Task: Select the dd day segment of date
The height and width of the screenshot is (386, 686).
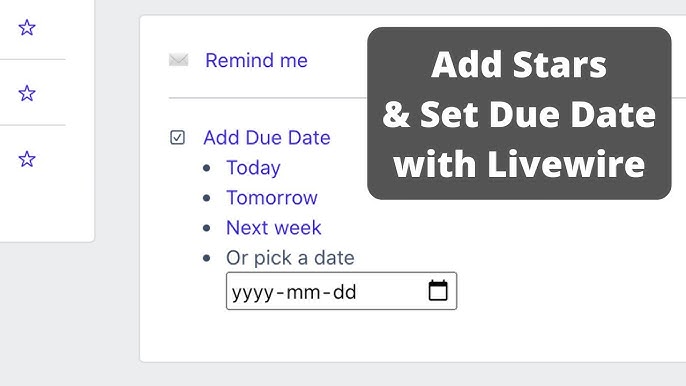Action: [x=345, y=292]
